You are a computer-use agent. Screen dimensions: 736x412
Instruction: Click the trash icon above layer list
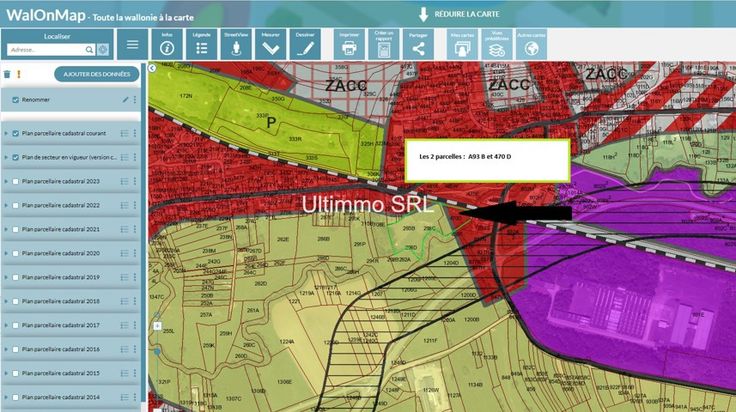point(7,74)
